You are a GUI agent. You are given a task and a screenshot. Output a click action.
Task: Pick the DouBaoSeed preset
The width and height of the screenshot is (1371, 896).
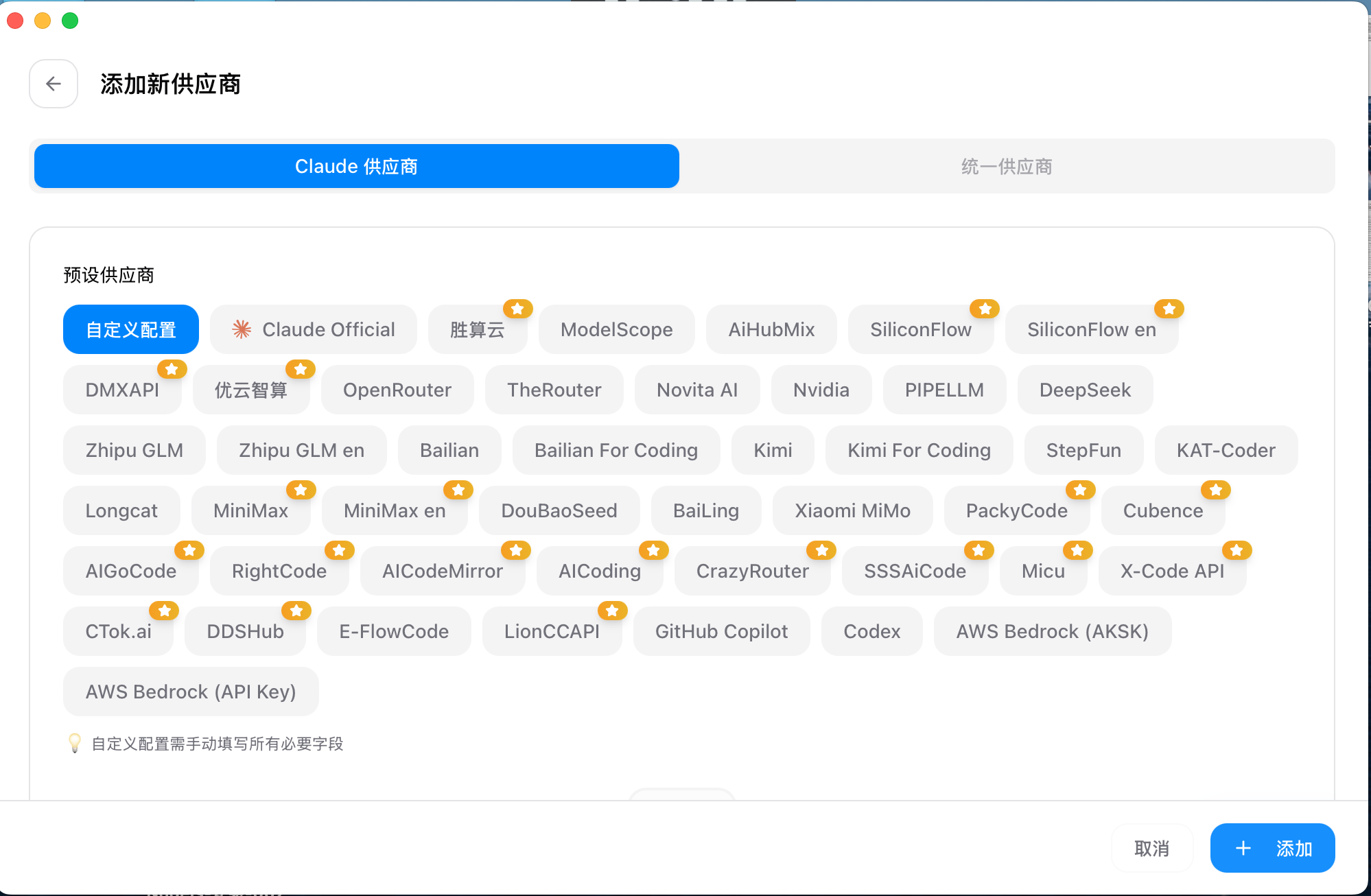pyautogui.click(x=559, y=510)
